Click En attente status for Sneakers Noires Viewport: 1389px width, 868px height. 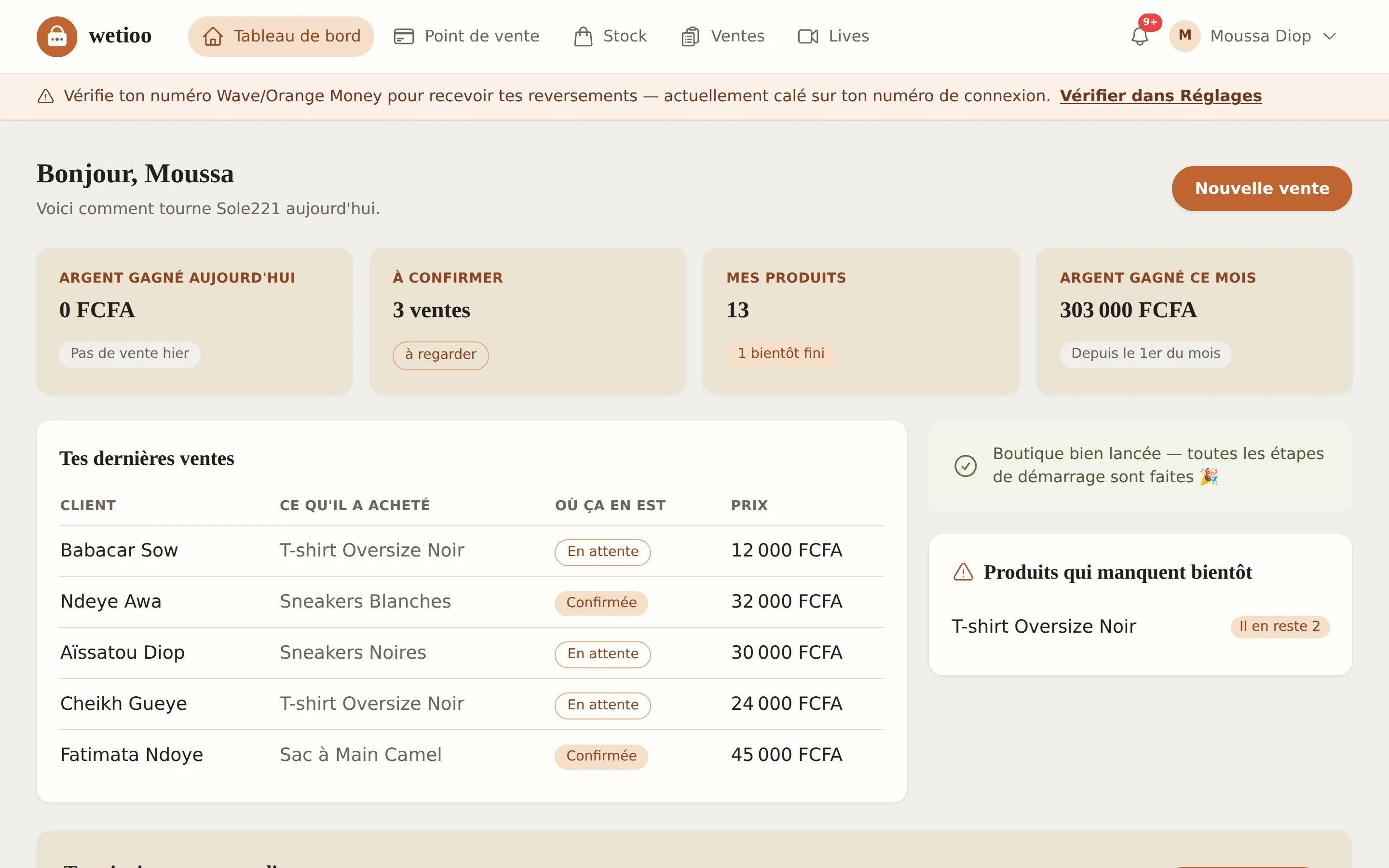click(x=603, y=654)
